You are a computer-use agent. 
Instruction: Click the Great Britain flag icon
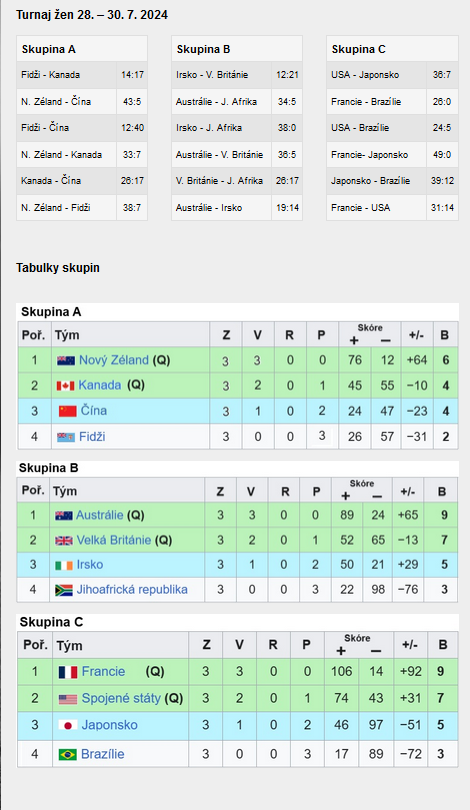click(x=64, y=541)
